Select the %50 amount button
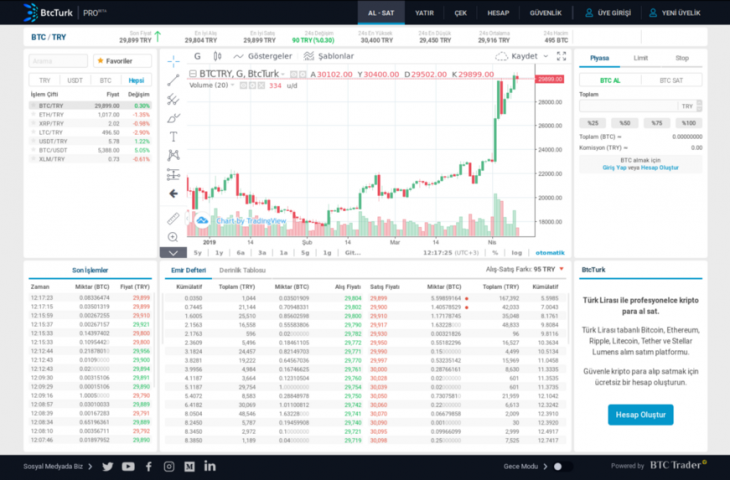This screenshot has height=480, width=730. pos(624,123)
